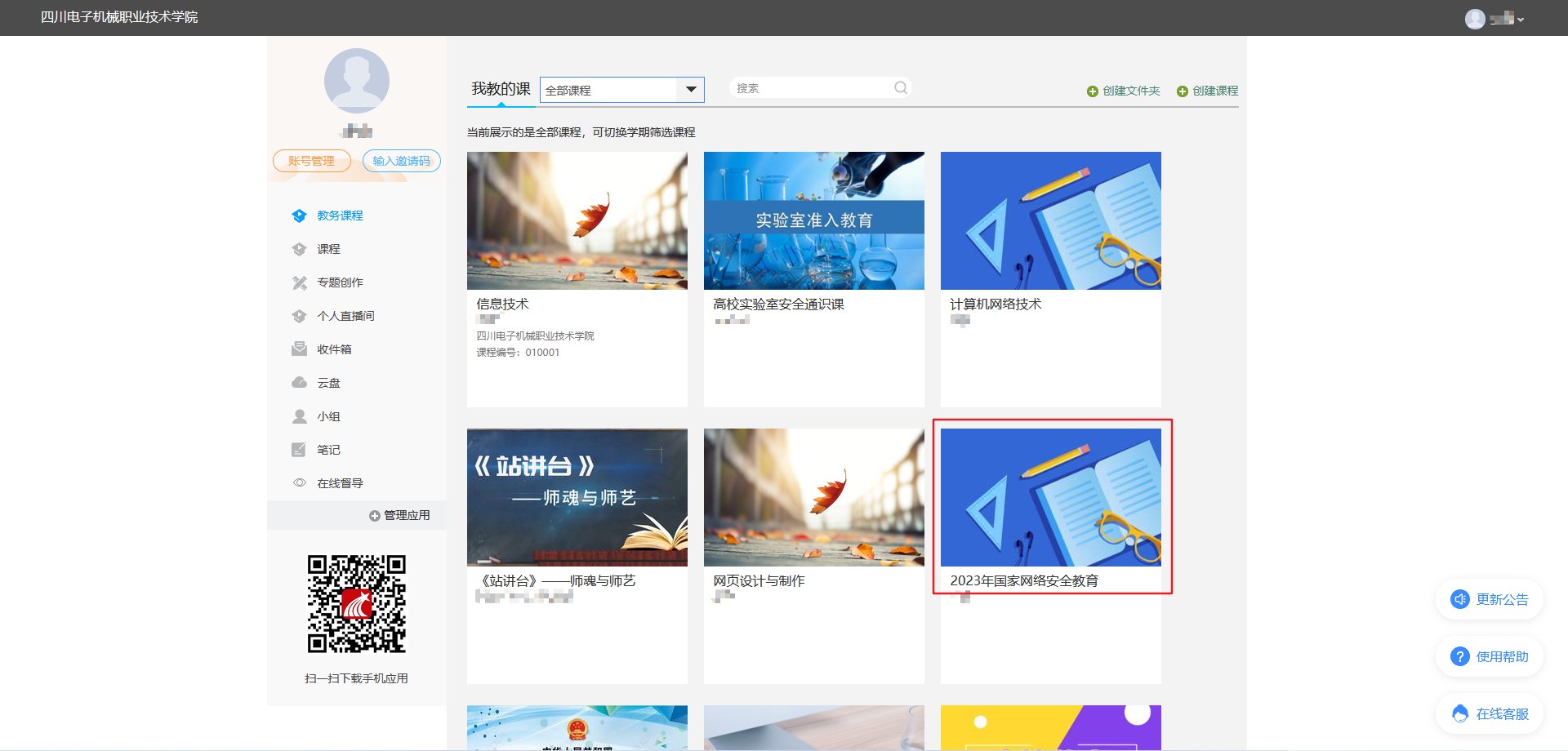The width and height of the screenshot is (1568, 751).
Task: Click the eye icon for 在线督导
Action: point(299,483)
